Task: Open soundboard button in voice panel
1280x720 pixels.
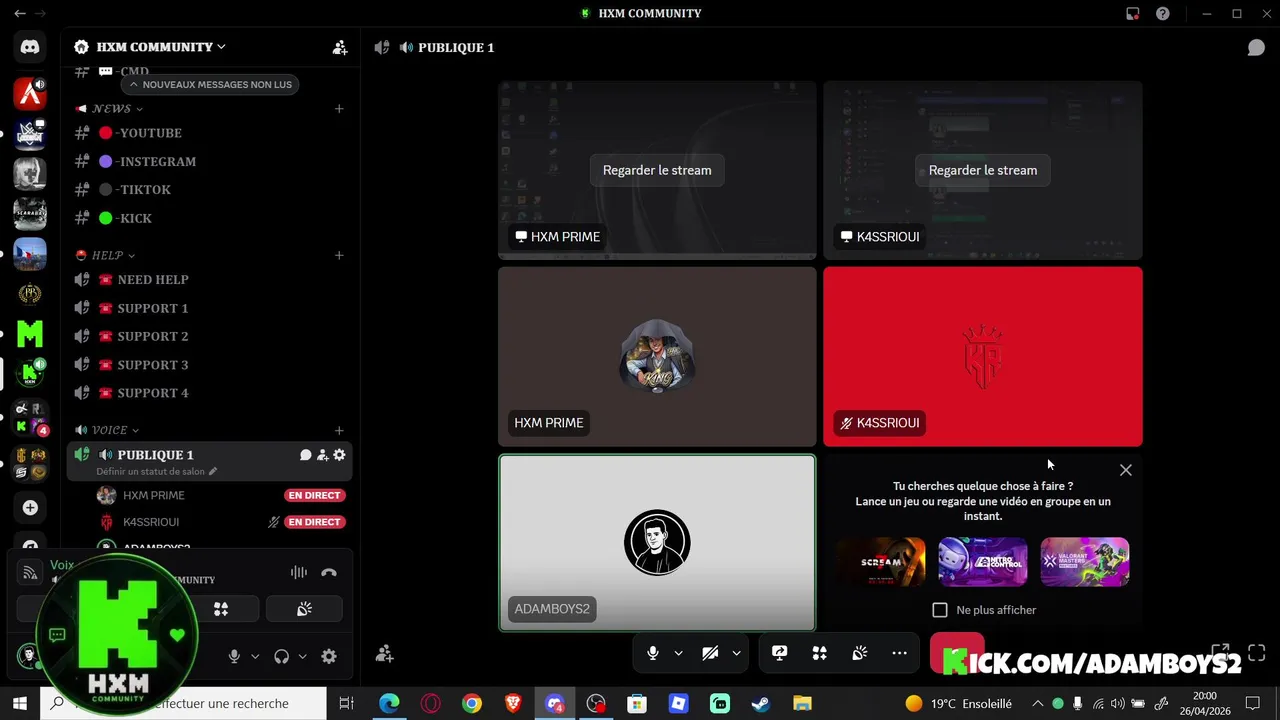Action: pos(304,609)
